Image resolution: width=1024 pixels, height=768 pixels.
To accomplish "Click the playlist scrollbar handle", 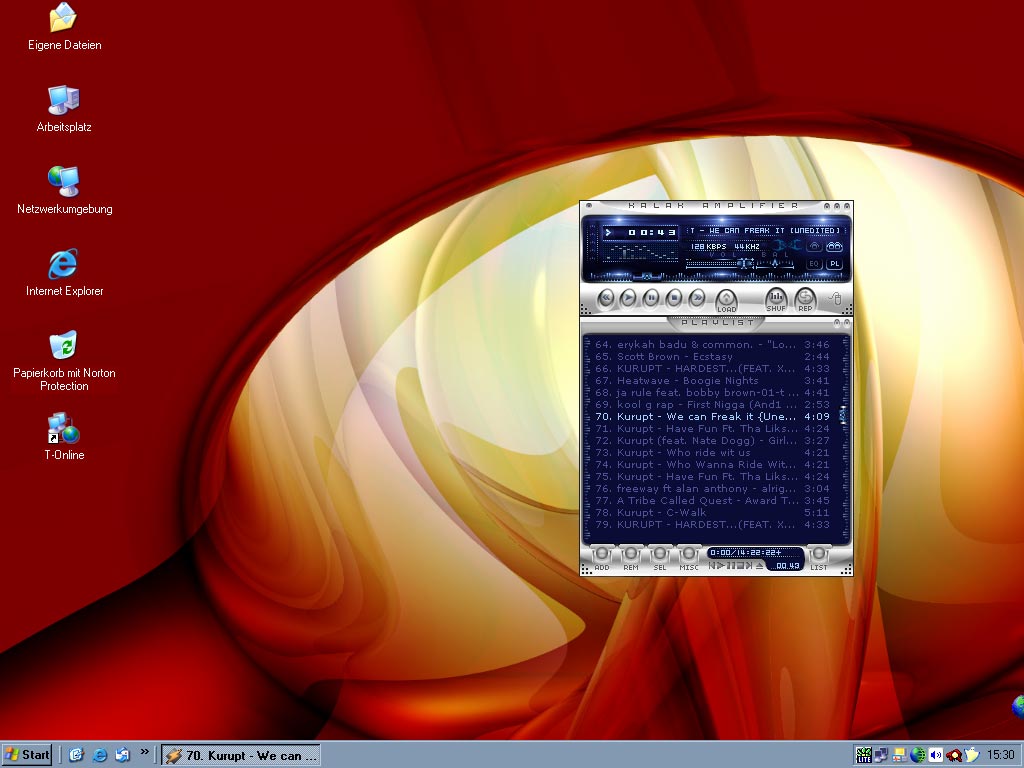I will pos(843,415).
